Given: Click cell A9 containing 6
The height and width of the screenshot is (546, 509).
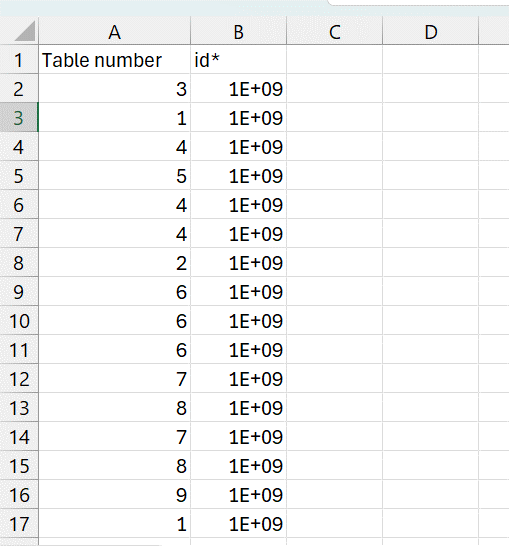Looking at the screenshot, I should 115,292.
